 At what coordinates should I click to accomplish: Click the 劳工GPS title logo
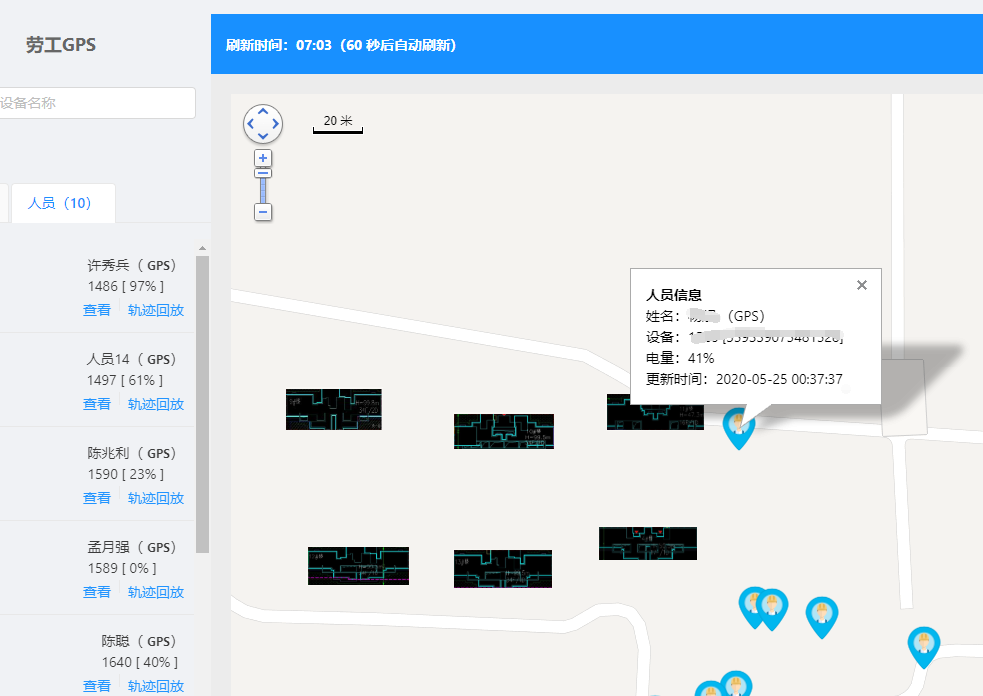[61, 45]
